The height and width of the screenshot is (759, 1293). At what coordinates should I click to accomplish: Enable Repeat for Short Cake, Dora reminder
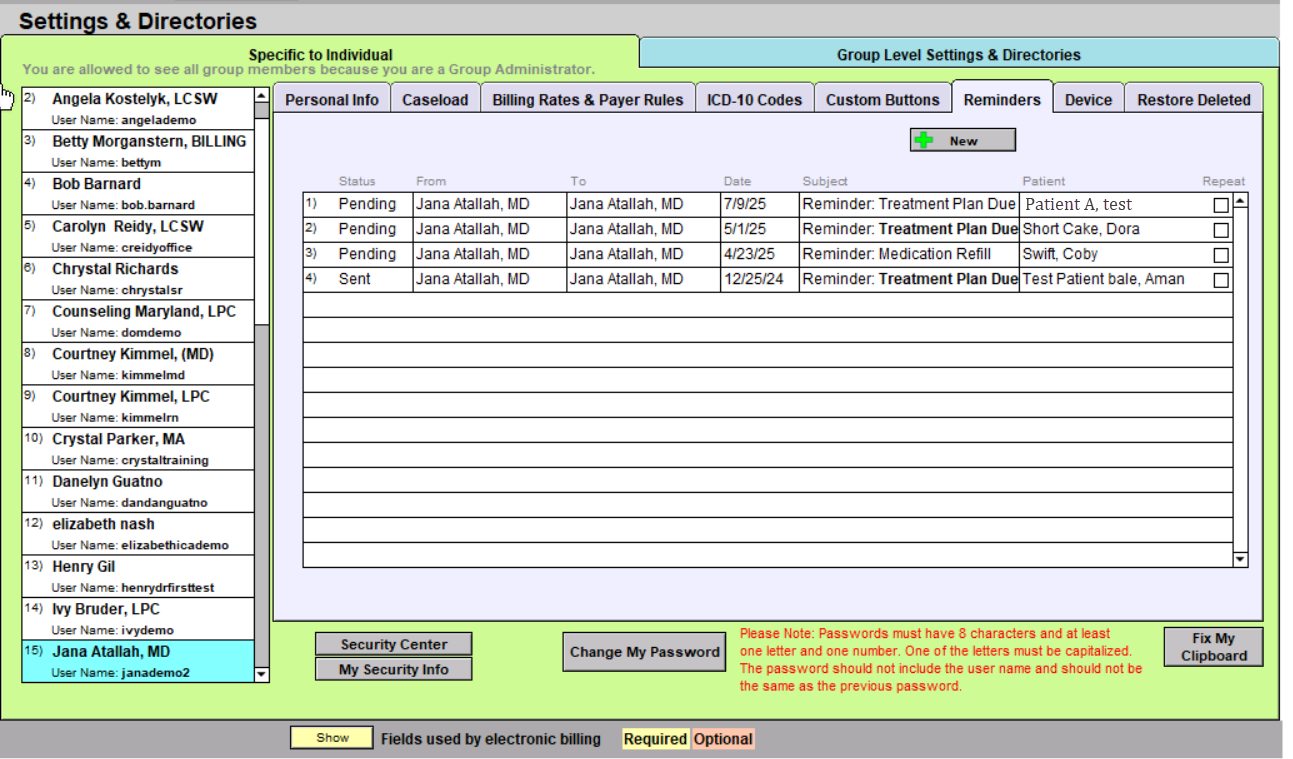click(1220, 230)
